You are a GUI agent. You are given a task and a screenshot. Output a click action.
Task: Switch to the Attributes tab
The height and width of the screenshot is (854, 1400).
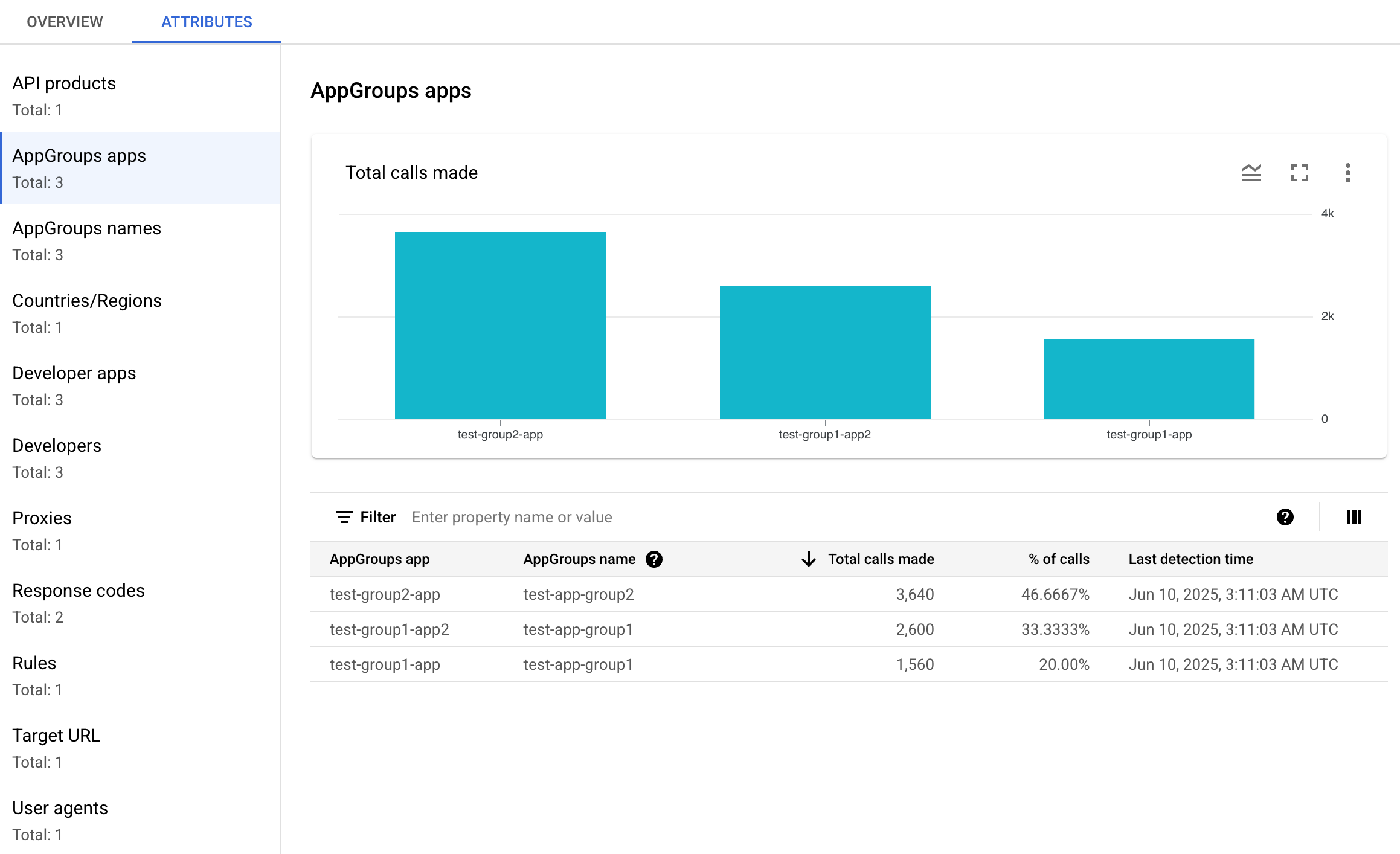[x=206, y=22]
